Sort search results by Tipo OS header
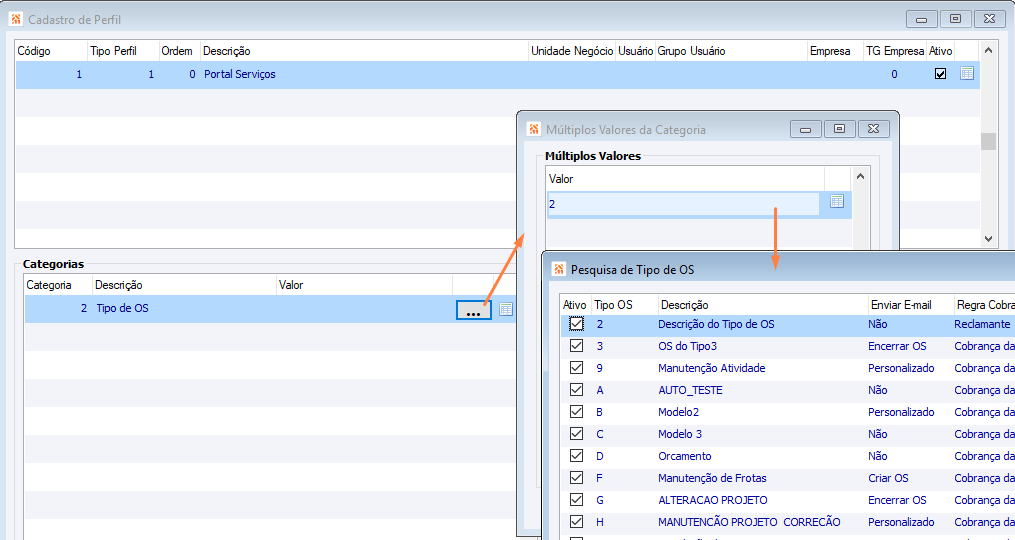This screenshot has width=1015, height=540. 623,305
